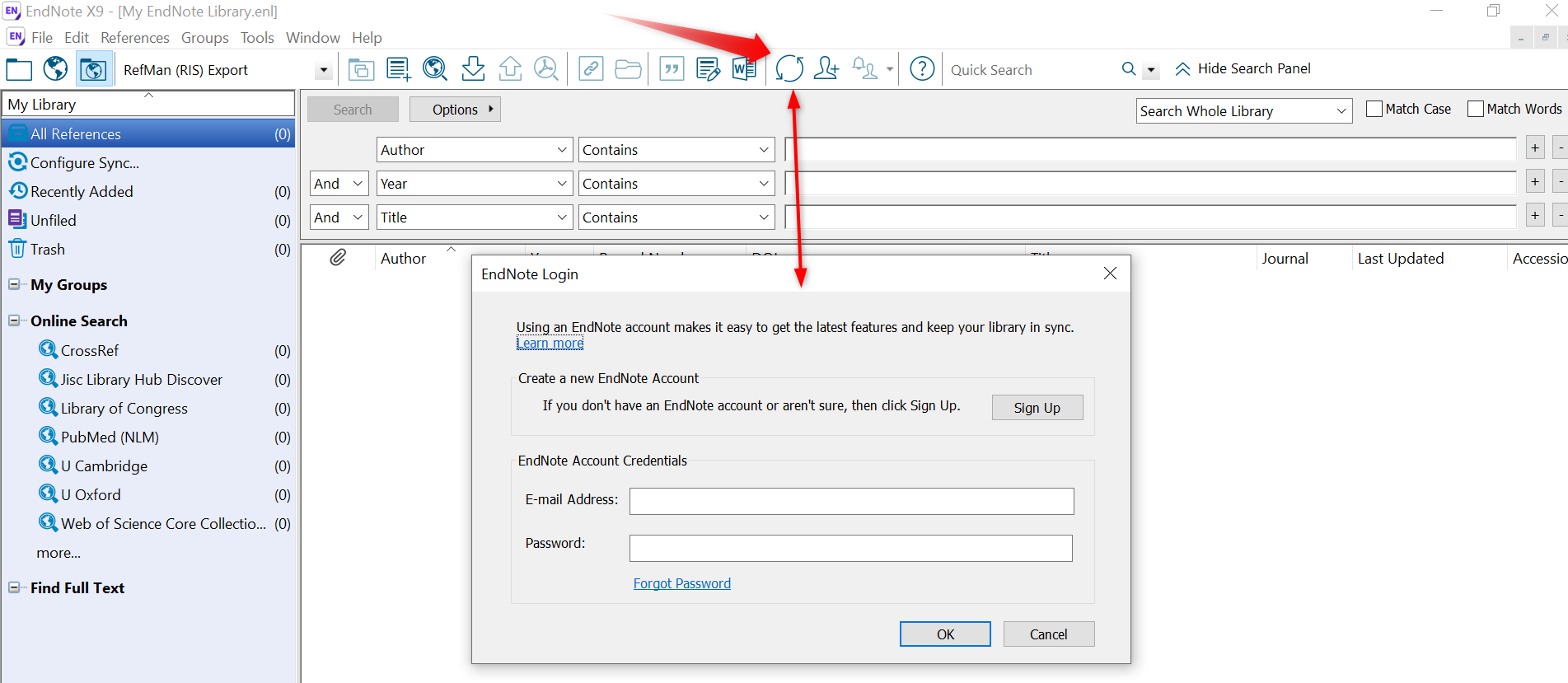Click the Go to Word icon

point(744,69)
